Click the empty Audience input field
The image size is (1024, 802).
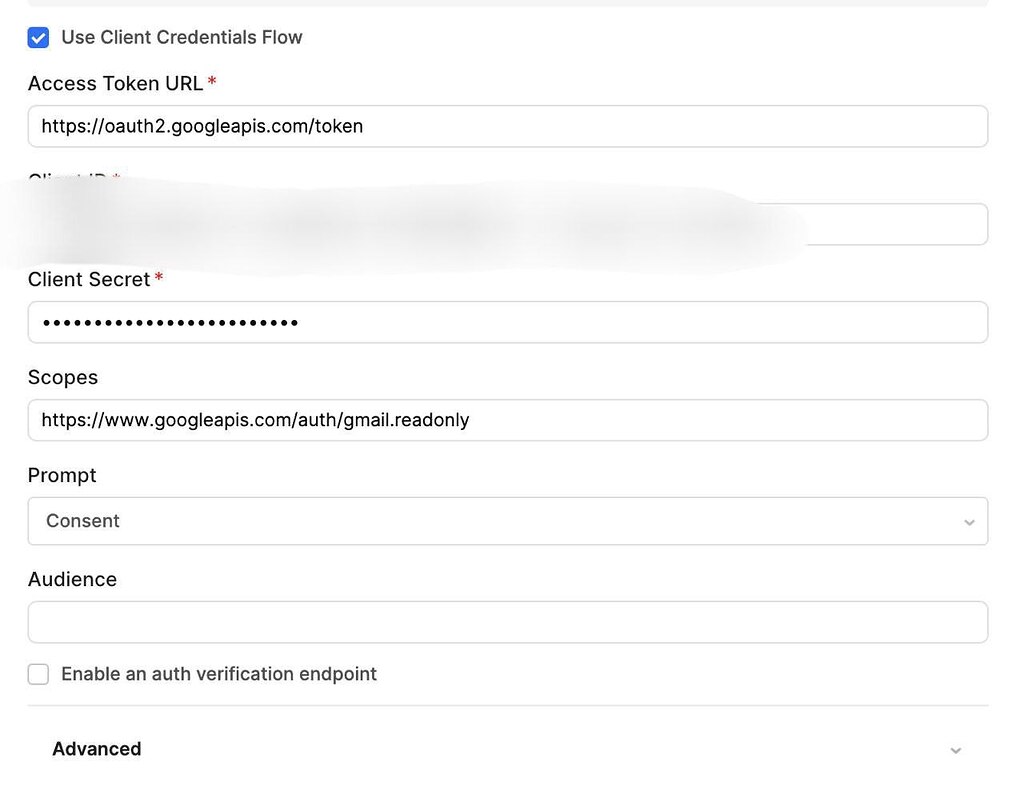(x=507, y=621)
